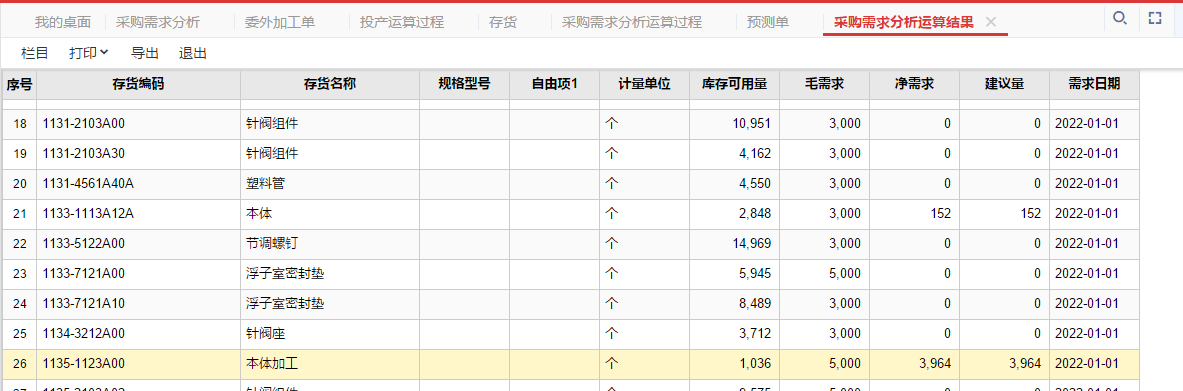Screen dimensions: 1183x391
Task: Switch to the 委外加工单 tab
Action: 280,22
